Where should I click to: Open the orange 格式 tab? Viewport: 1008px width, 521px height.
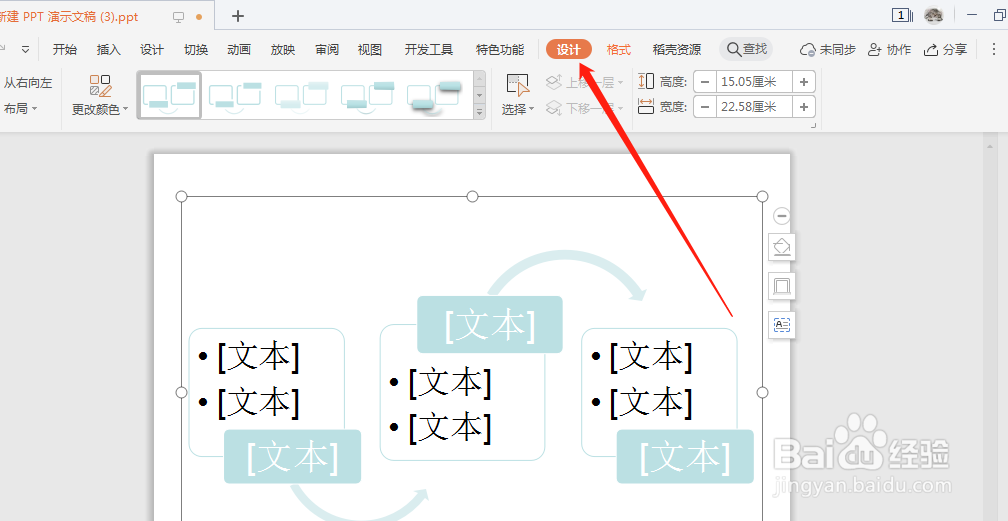[618, 50]
